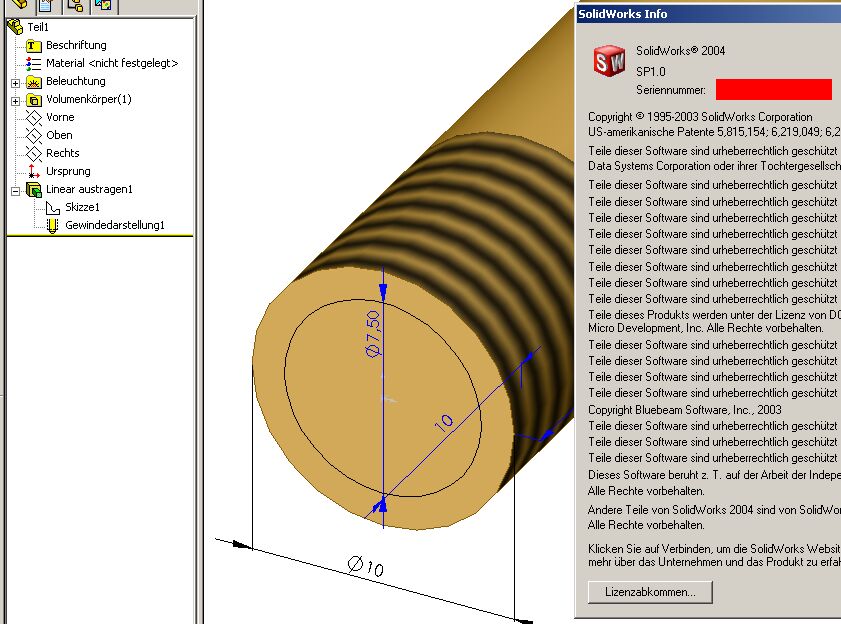
Task: Select Linear austragen1 feature label
Action: click(x=89, y=189)
